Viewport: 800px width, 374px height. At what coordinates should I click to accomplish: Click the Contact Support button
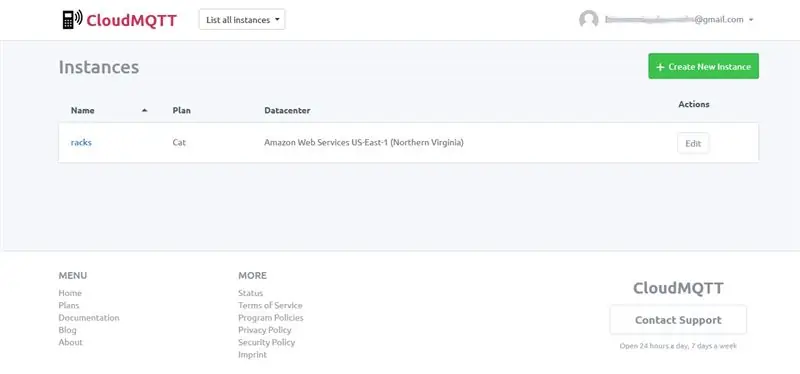click(x=678, y=320)
